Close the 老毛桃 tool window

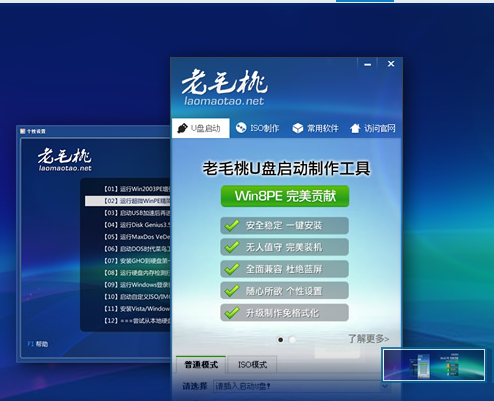click(x=391, y=64)
